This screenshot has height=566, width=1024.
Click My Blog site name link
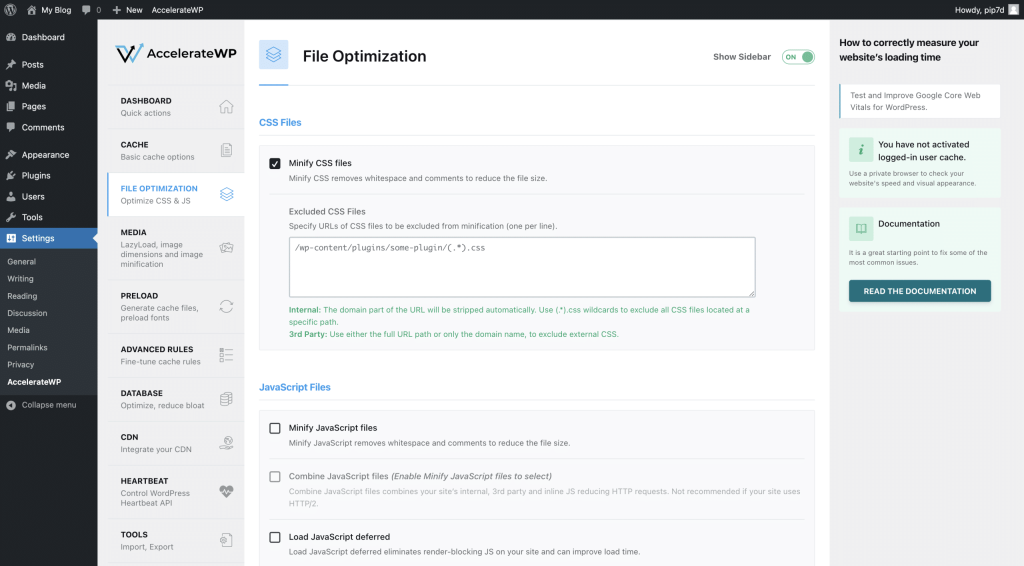point(56,10)
